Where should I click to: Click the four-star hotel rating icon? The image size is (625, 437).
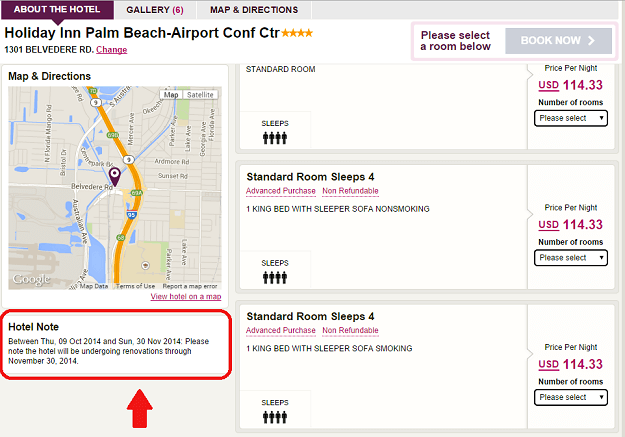(294, 33)
